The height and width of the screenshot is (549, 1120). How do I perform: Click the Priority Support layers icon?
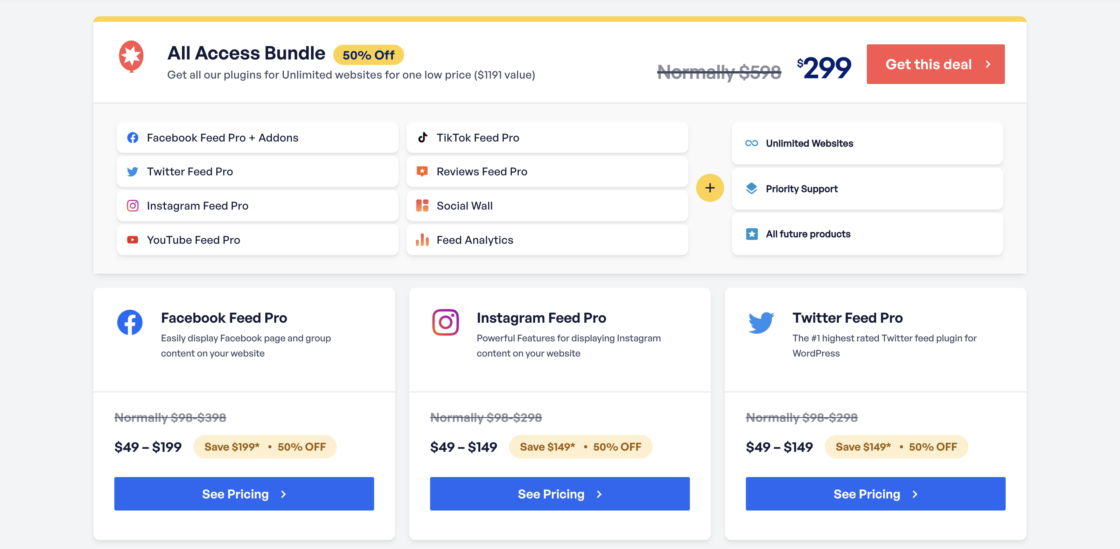[752, 189]
